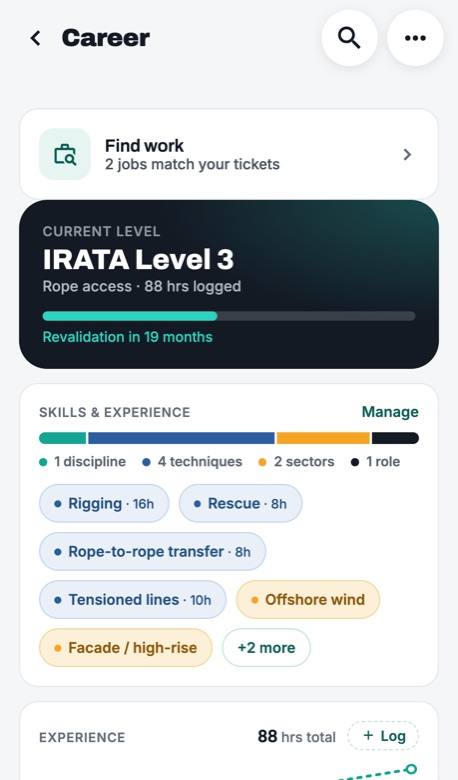The image size is (458, 780).
Task: Tap the IRATA Level 3 current level card
Action: coord(229,284)
